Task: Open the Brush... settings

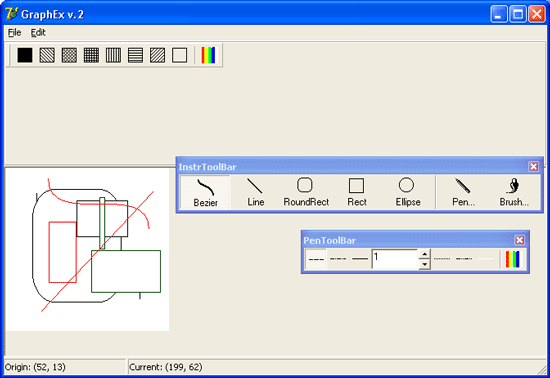Action: click(514, 192)
